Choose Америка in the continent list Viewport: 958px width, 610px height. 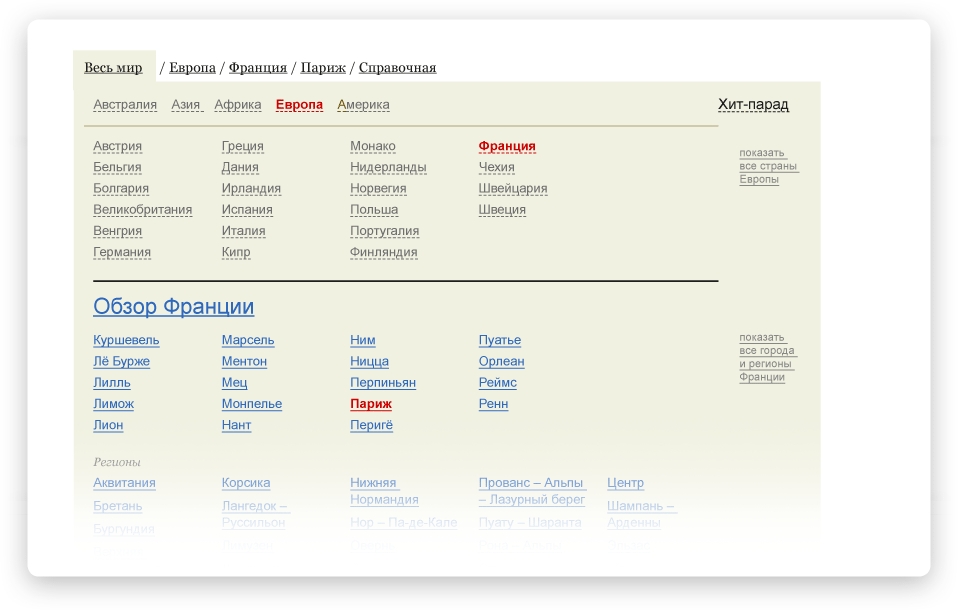(x=363, y=105)
